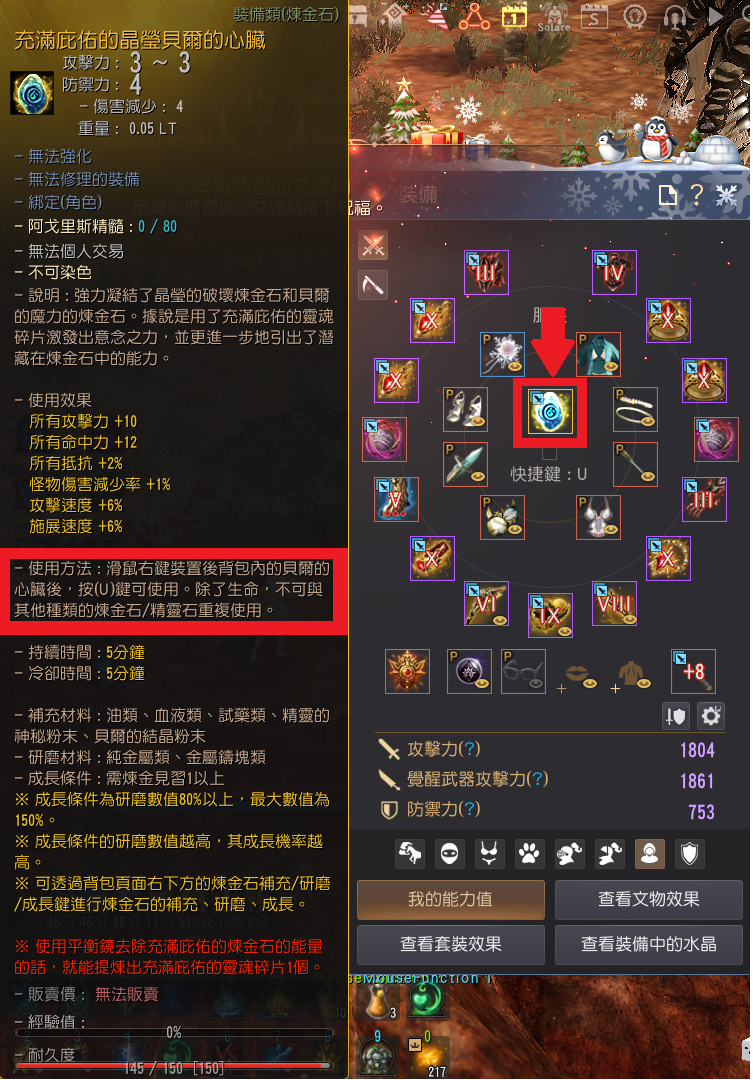
Task: Click the question mark beside 攻擊力
Action: pyautogui.click(x=469, y=749)
